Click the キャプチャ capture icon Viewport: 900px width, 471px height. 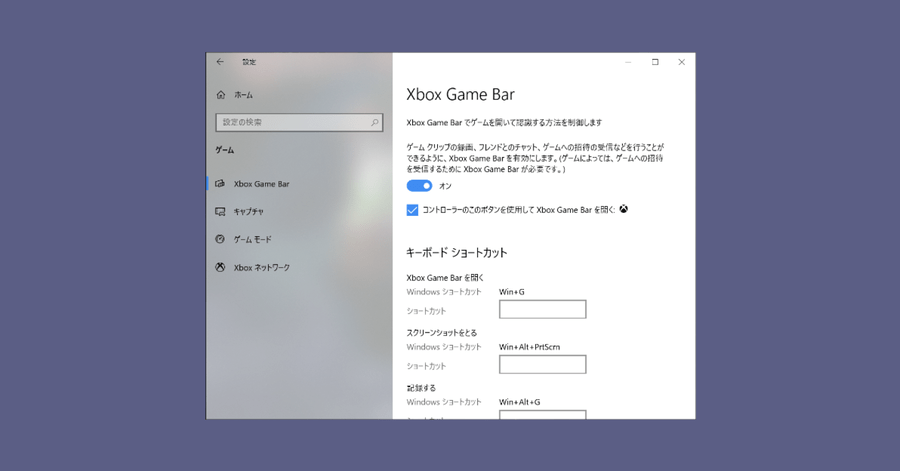coord(220,212)
